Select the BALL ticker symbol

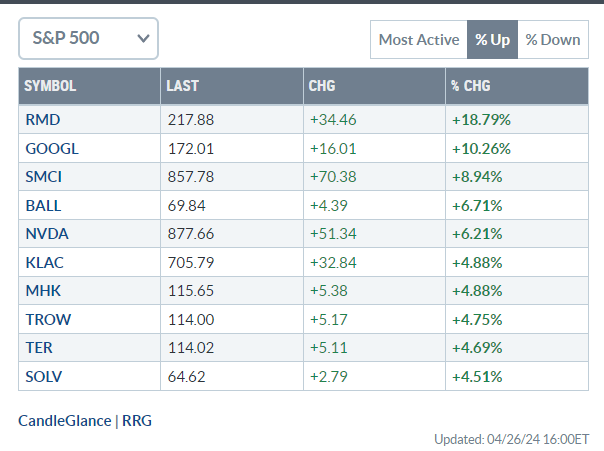coord(42,206)
